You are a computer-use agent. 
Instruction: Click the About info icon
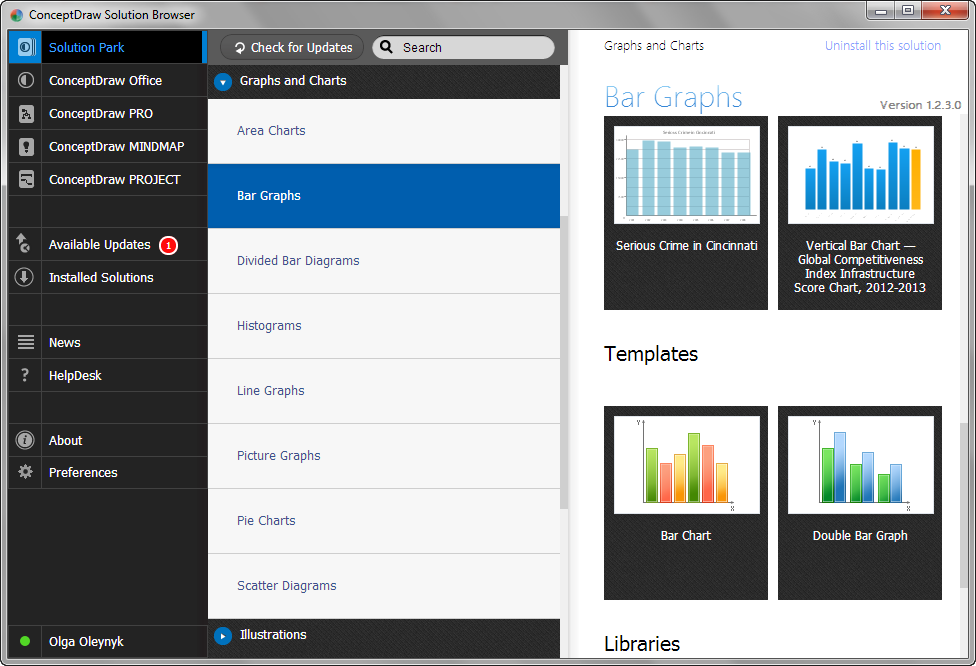pyautogui.click(x=25, y=440)
